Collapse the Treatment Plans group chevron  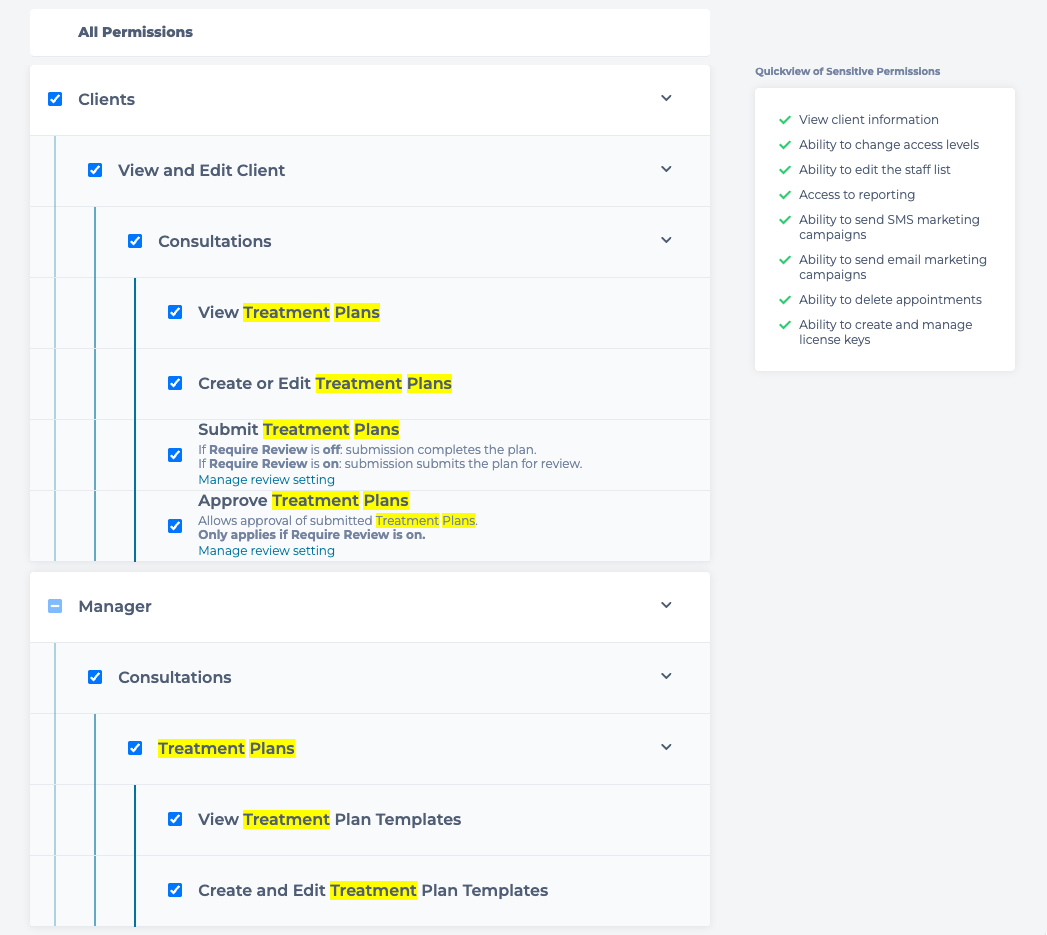pyautogui.click(x=667, y=747)
